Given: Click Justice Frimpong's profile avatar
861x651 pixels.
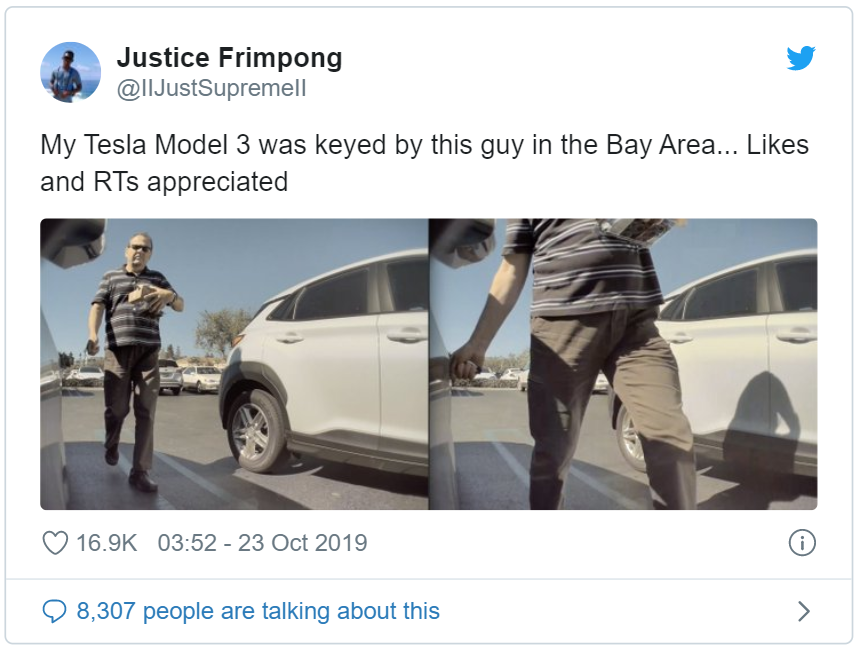Looking at the screenshot, I should click(70, 72).
